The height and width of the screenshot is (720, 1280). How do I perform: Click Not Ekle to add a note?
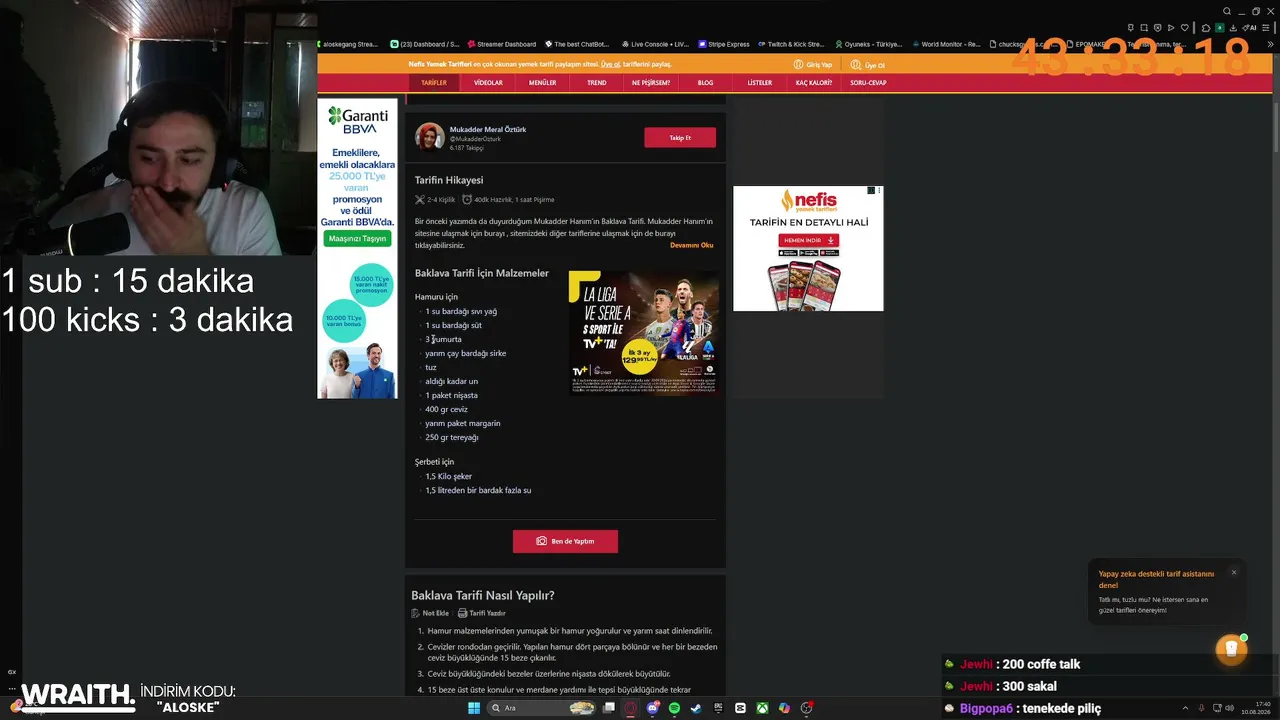430,613
